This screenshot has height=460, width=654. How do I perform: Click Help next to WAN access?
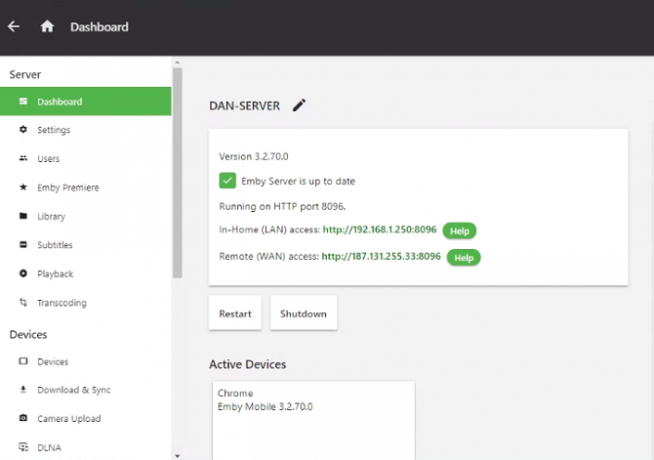(463, 257)
